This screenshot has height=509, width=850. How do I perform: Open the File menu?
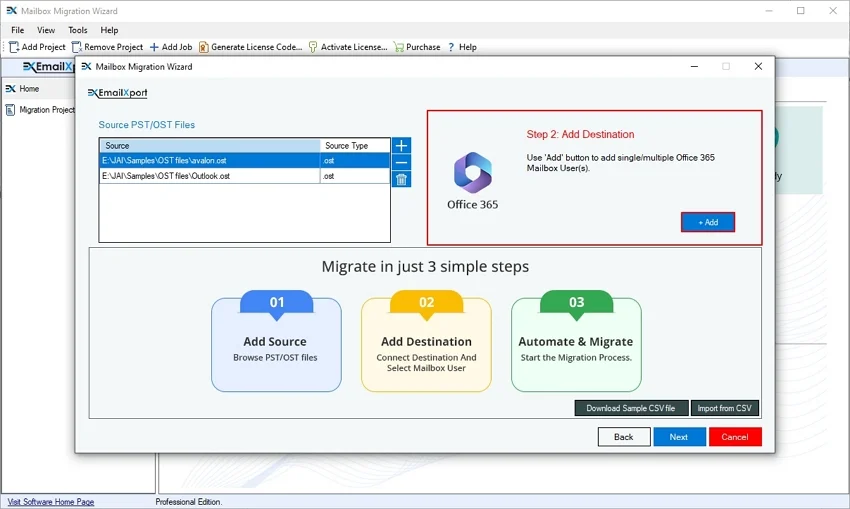point(18,31)
